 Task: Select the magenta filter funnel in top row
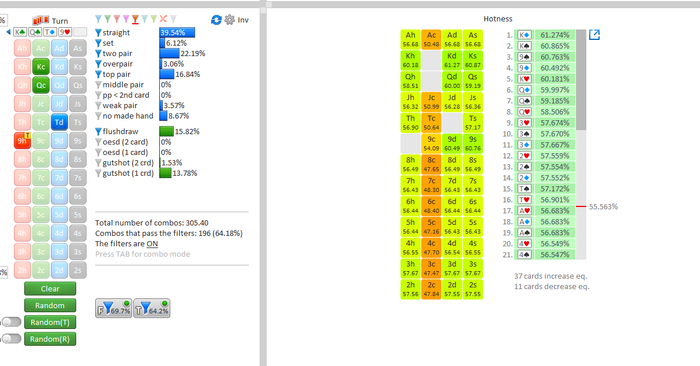click(x=126, y=19)
